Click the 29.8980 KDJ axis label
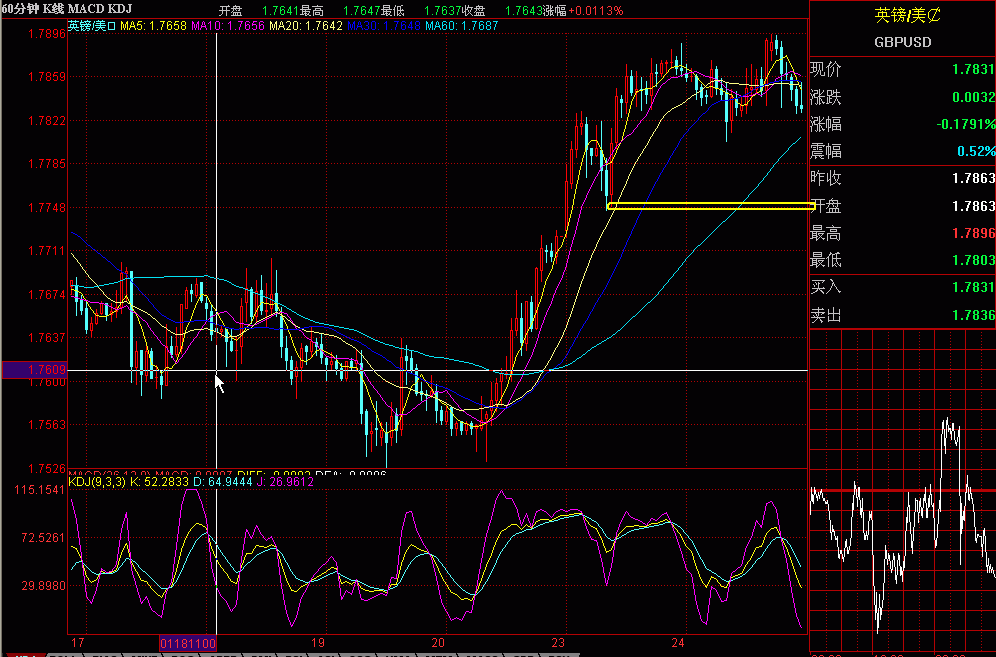Viewport: 996px width, 657px height. (x=43, y=586)
